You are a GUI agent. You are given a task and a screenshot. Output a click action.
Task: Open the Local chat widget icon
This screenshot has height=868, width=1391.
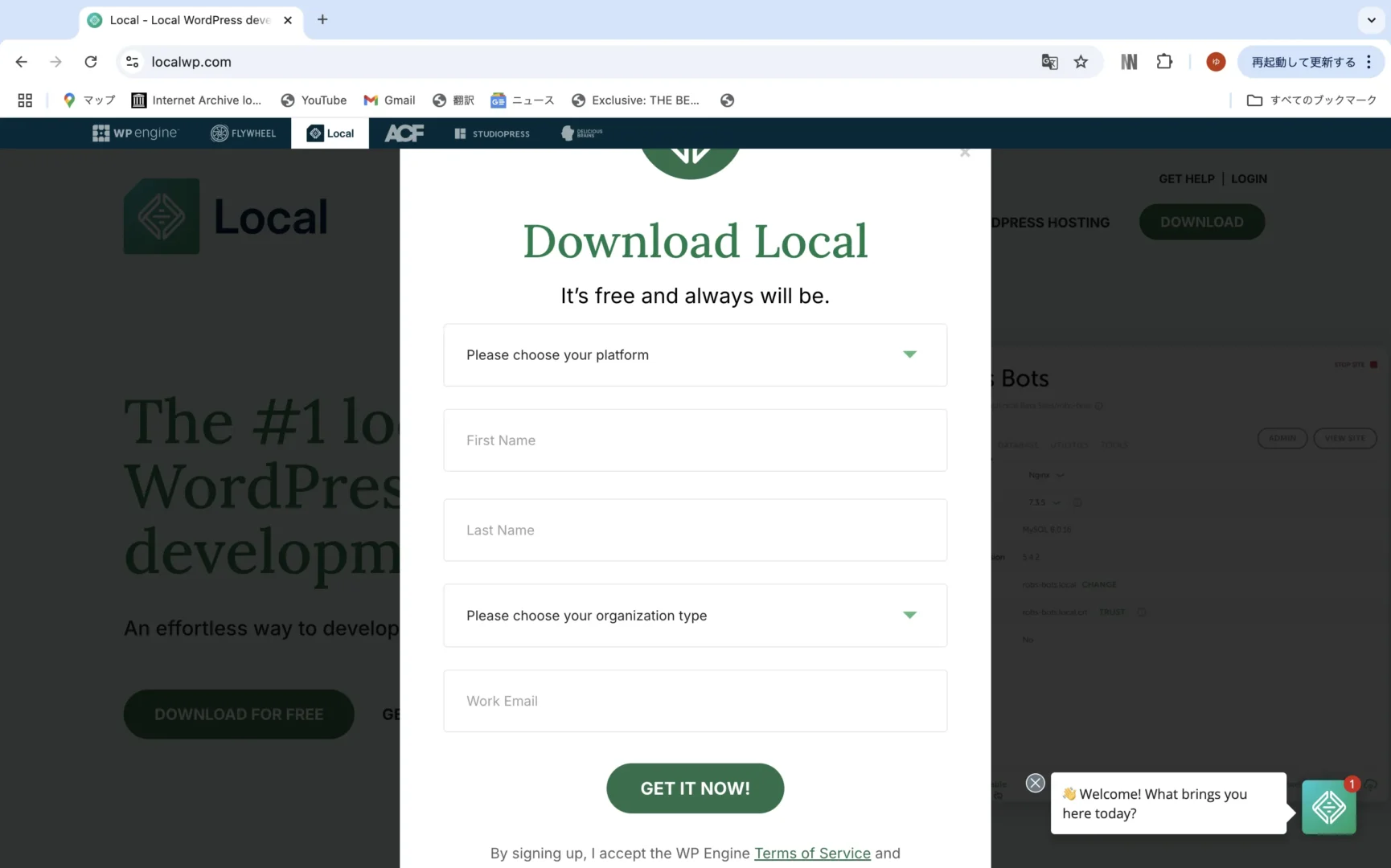coord(1328,806)
